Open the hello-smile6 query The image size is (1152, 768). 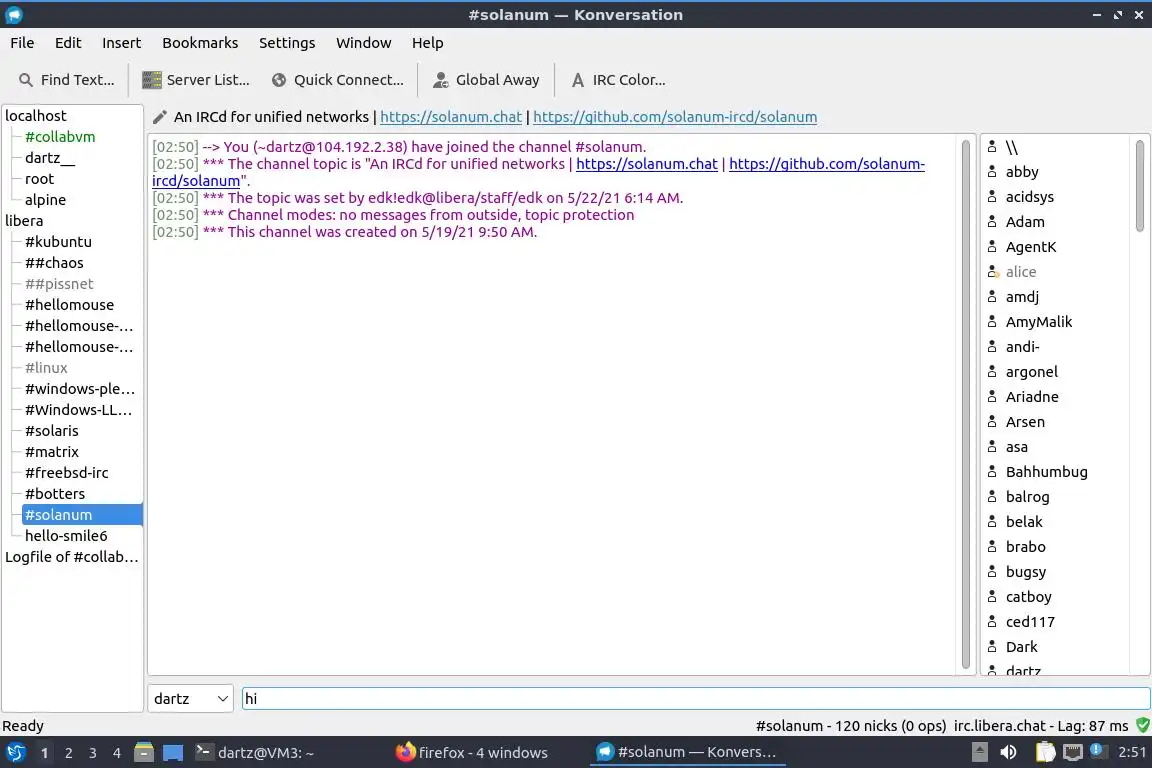click(x=66, y=536)
